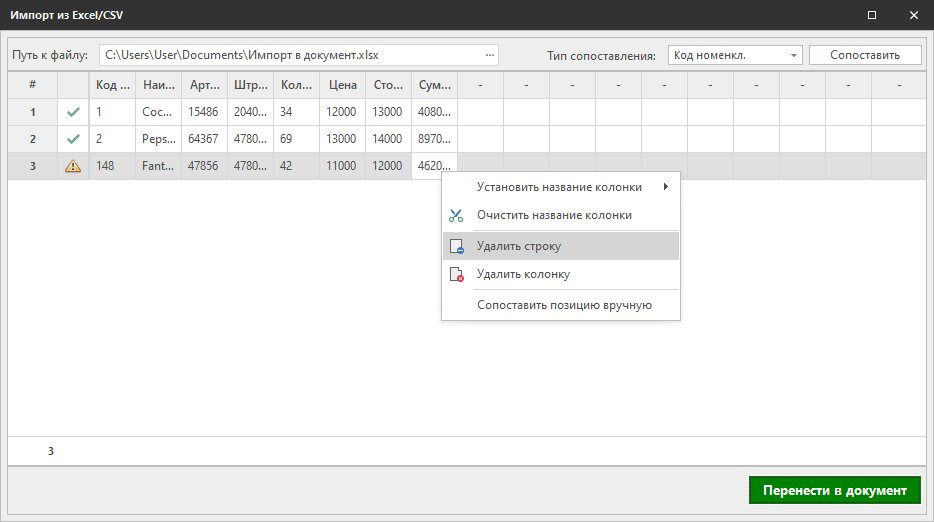Click the green 'Перенести в документ' button
934x522 pixels.
(x=834, y=491)
